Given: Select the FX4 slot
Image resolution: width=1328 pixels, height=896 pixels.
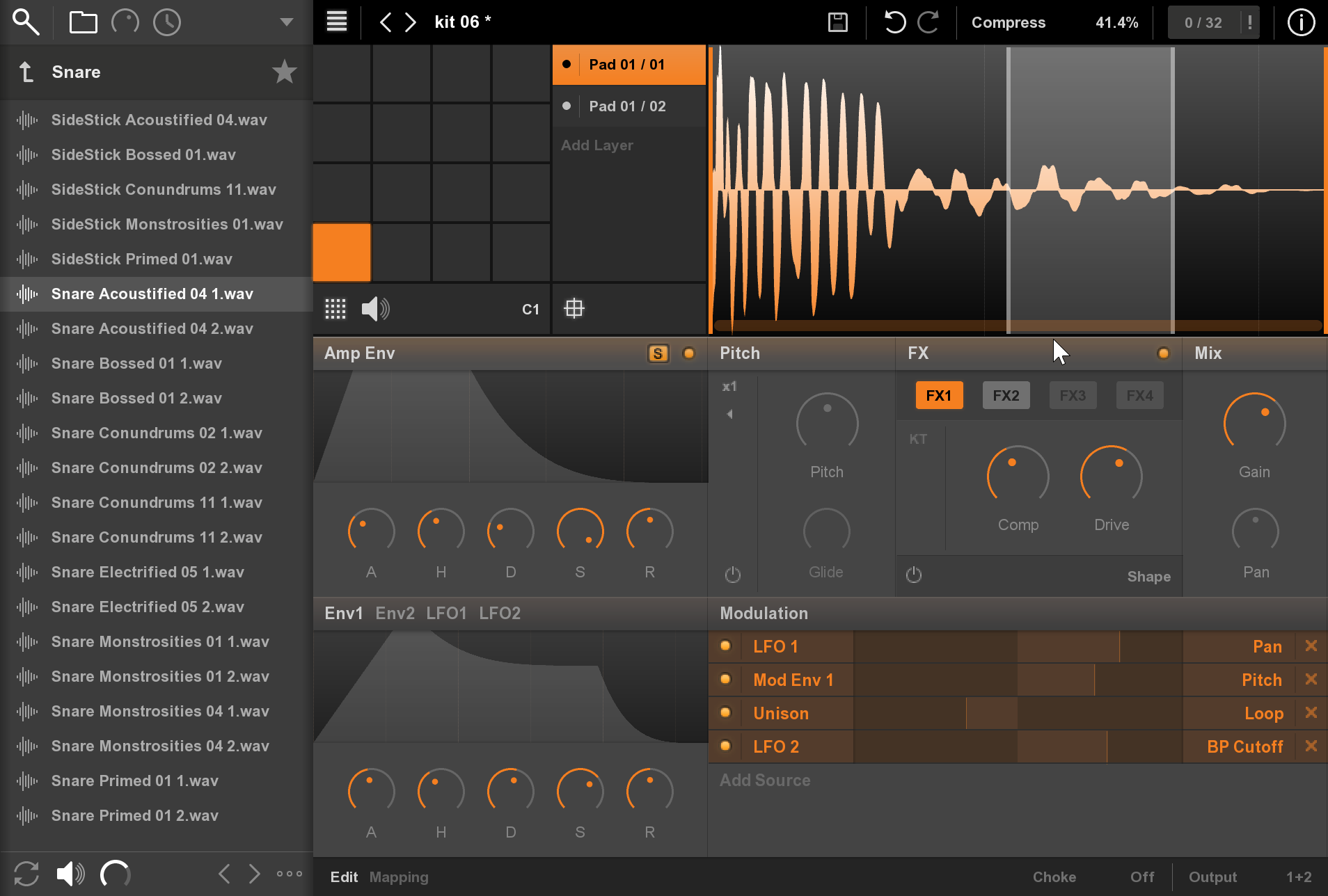Looking at the screenshot, I should (1139, 396).
